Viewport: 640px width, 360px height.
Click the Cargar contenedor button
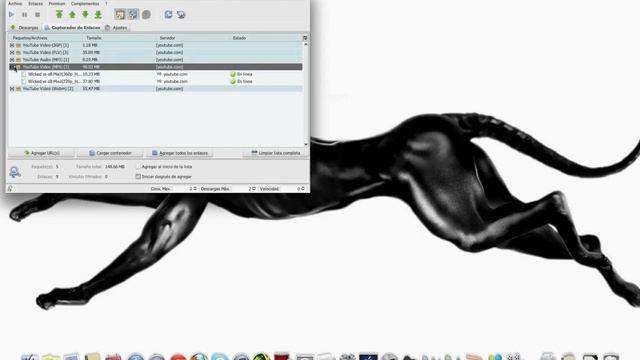coord(110,153)
